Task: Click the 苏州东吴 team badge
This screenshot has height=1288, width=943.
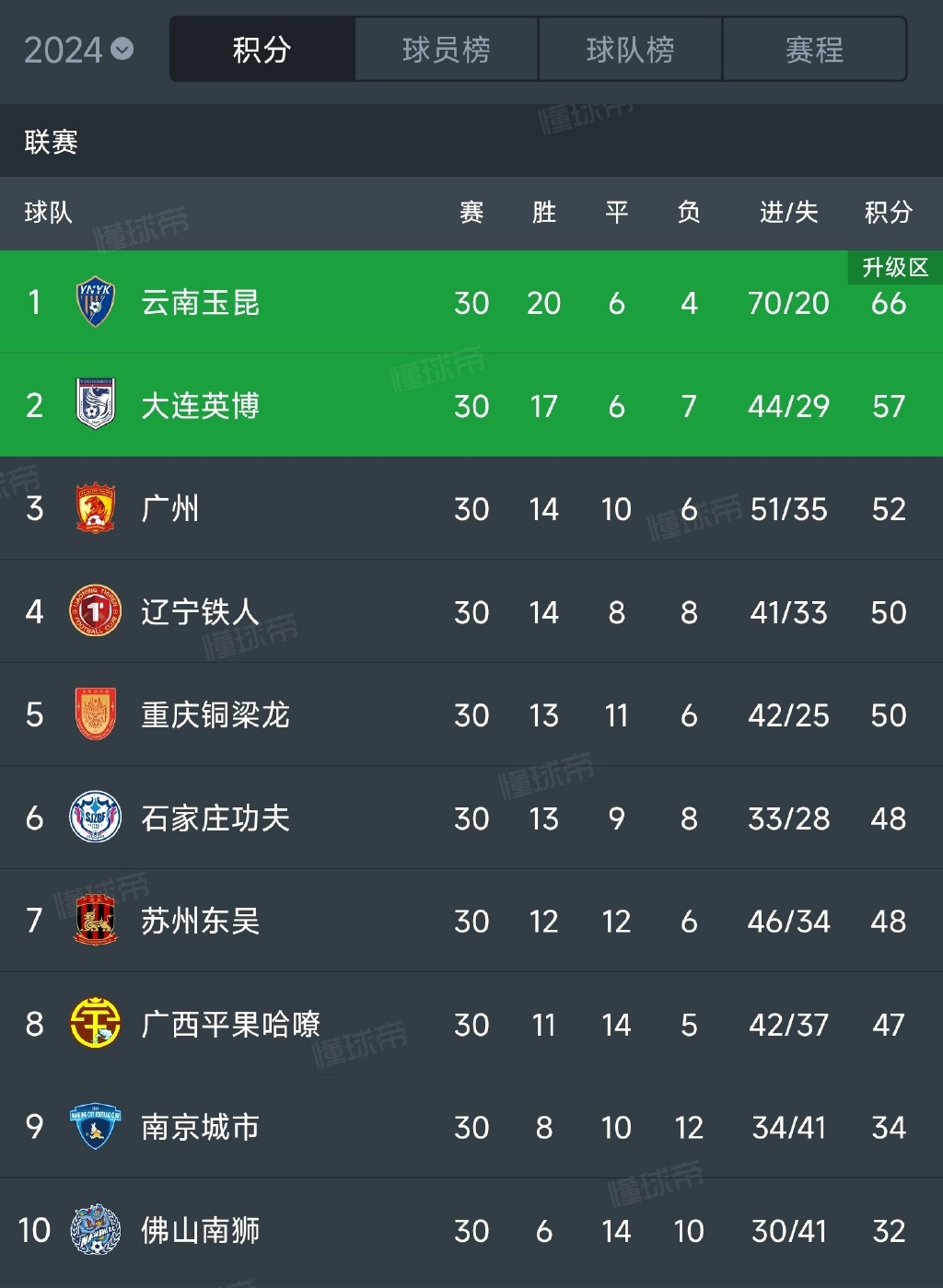Action: point(95,920)
